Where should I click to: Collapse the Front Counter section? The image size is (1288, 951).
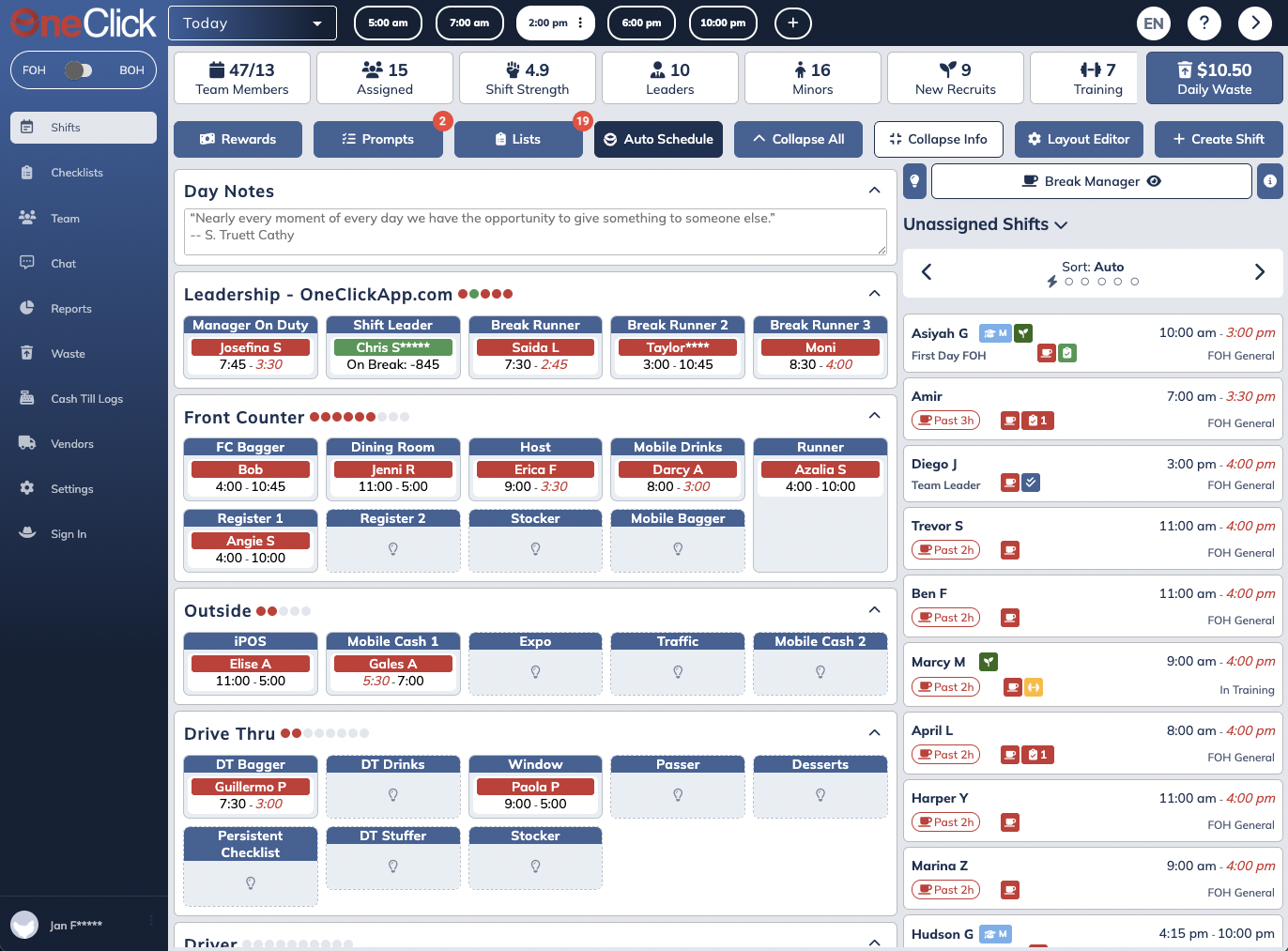coord(874,416)
